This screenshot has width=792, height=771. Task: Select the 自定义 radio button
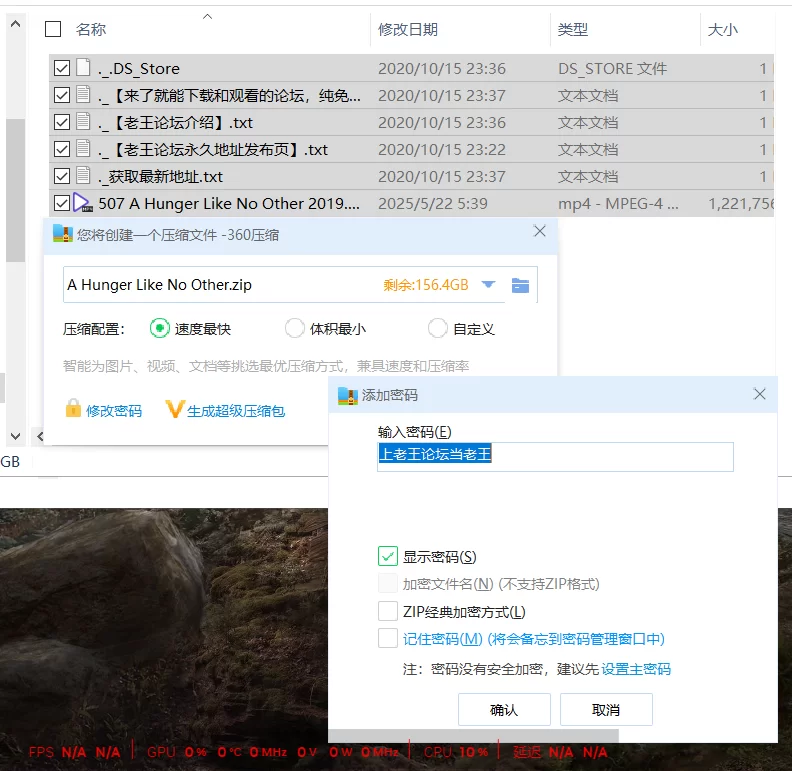437,328
